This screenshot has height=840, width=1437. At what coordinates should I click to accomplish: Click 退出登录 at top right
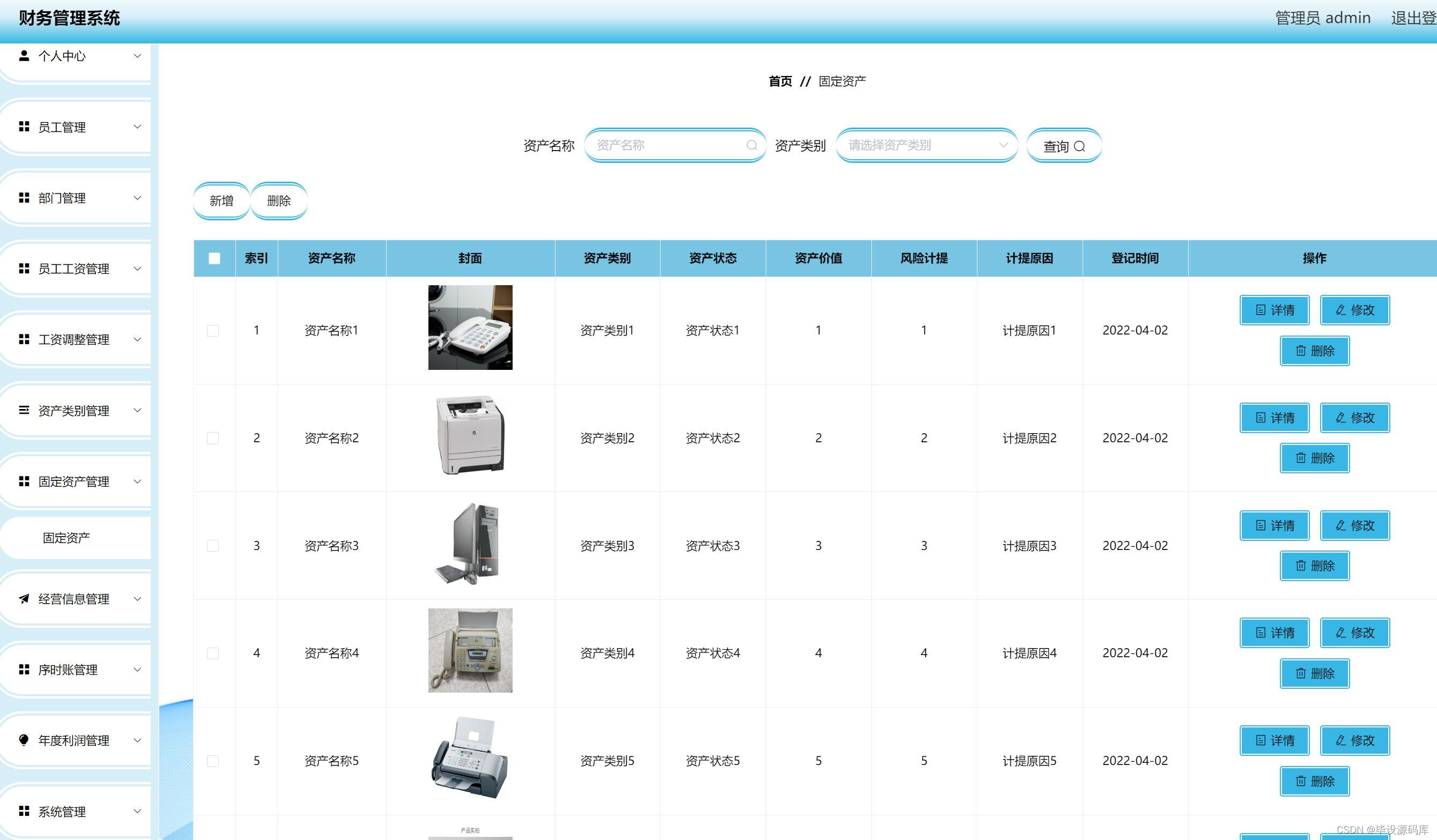tap(1413, 18)
